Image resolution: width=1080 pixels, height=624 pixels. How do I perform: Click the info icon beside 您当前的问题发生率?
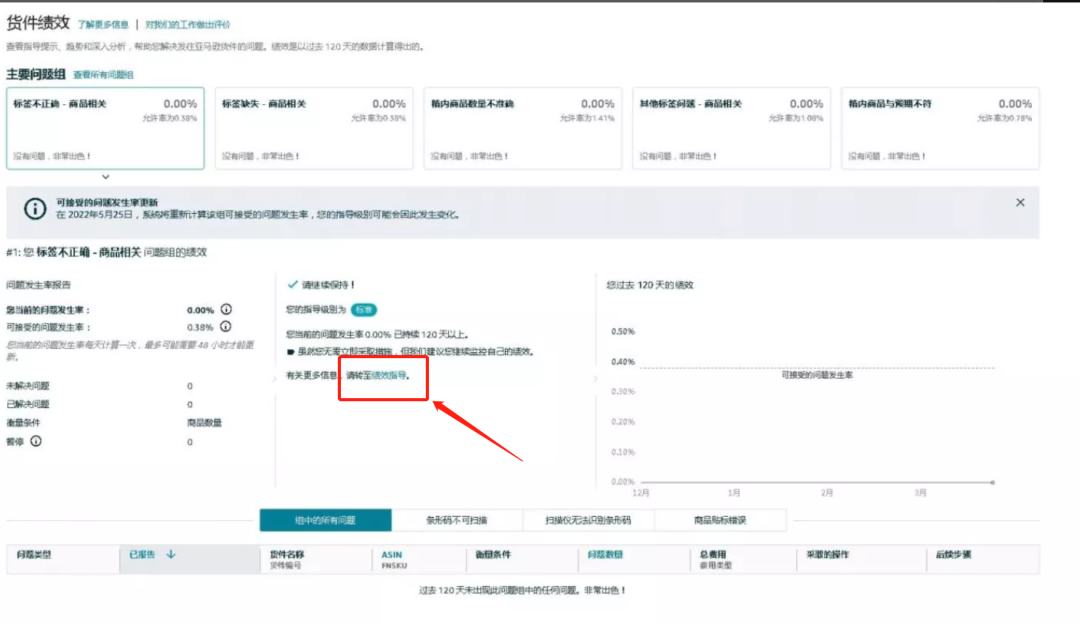[226, 309]
